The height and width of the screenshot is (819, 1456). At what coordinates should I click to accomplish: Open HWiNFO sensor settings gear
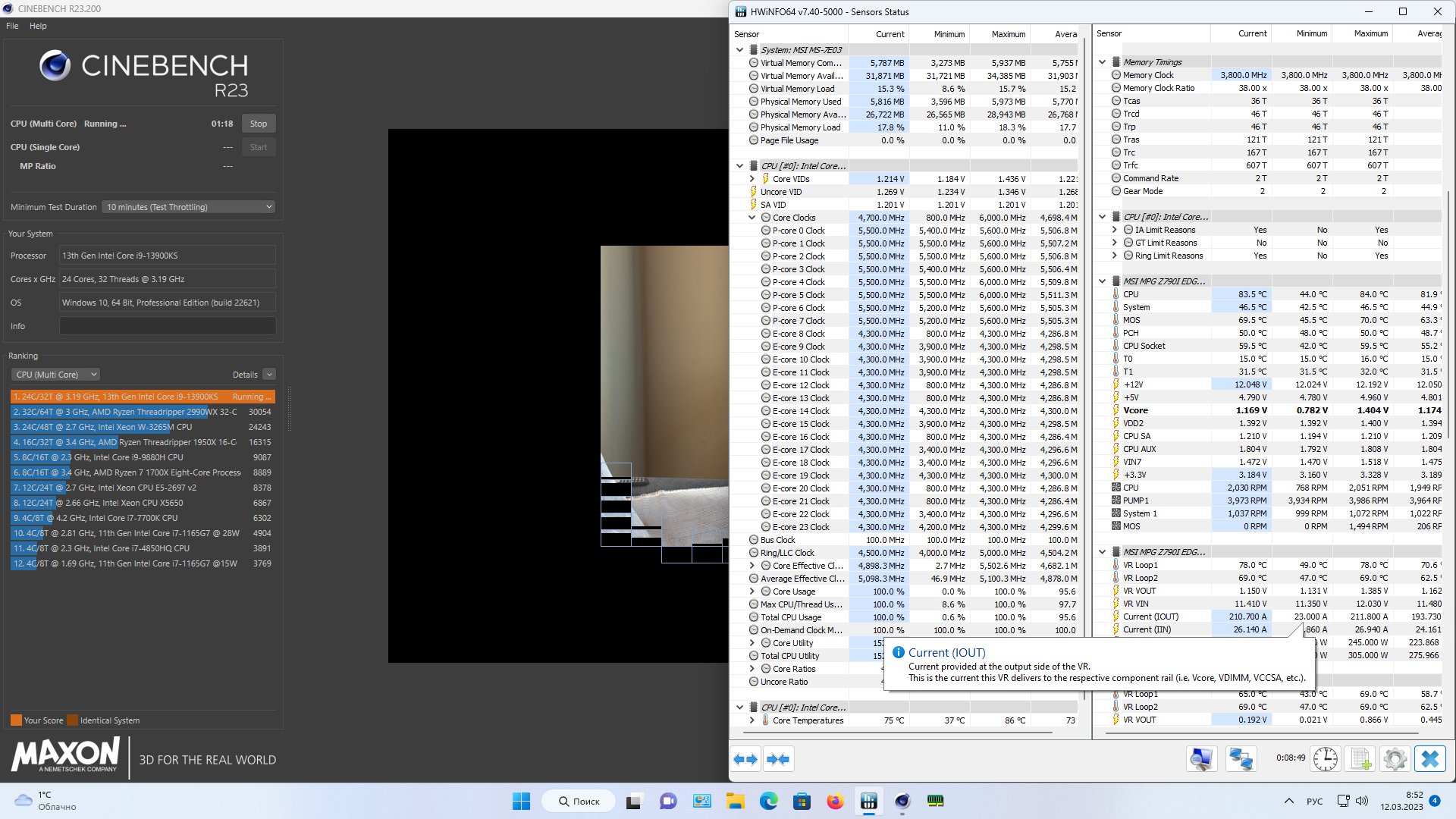(x=1395, y=759)
